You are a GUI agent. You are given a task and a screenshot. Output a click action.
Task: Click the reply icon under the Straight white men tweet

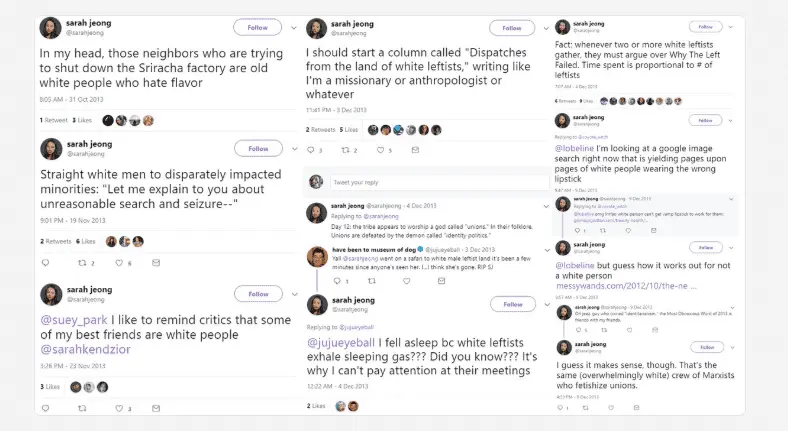(x=48, y=263)
